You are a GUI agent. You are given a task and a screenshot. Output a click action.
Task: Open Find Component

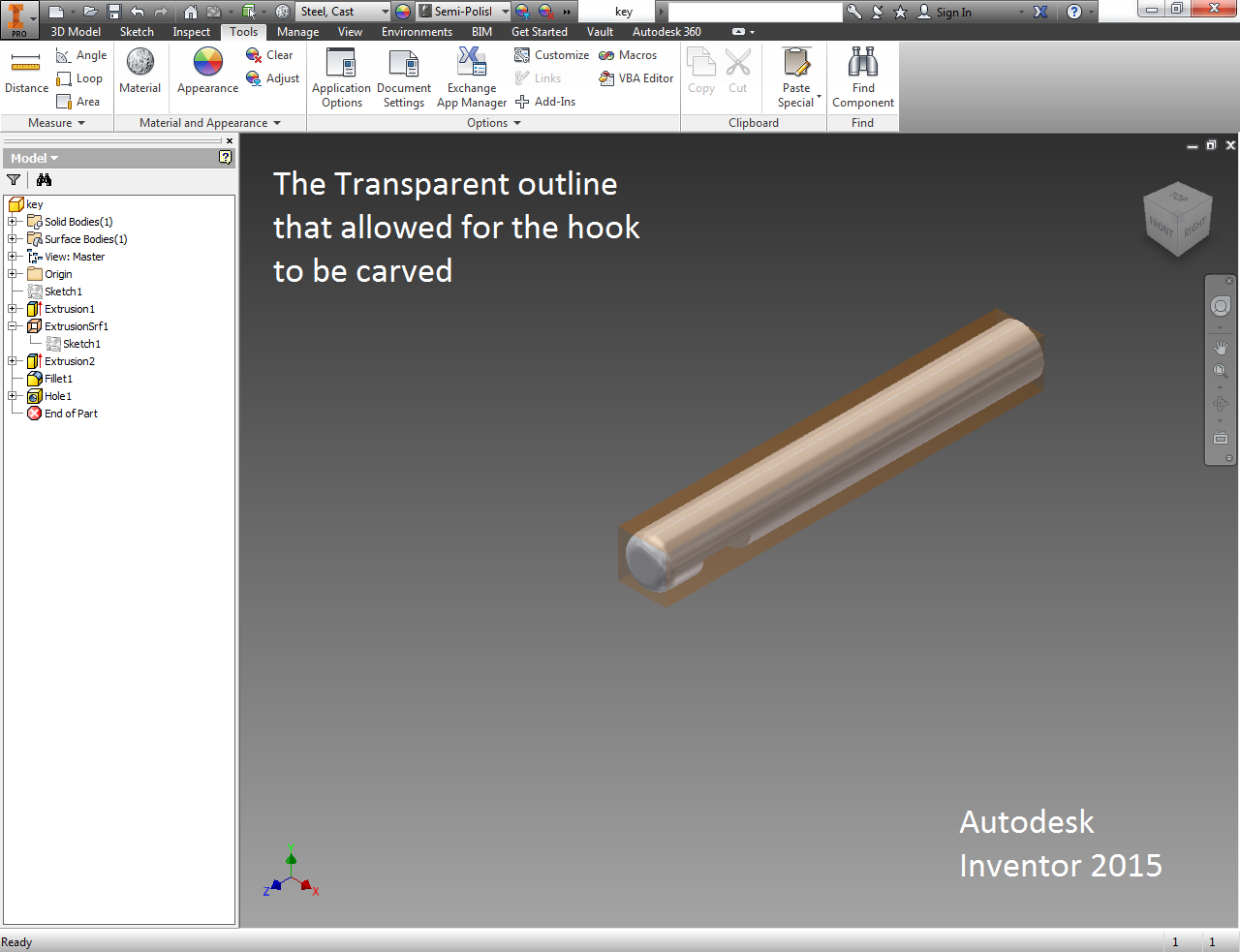[863, 77]
